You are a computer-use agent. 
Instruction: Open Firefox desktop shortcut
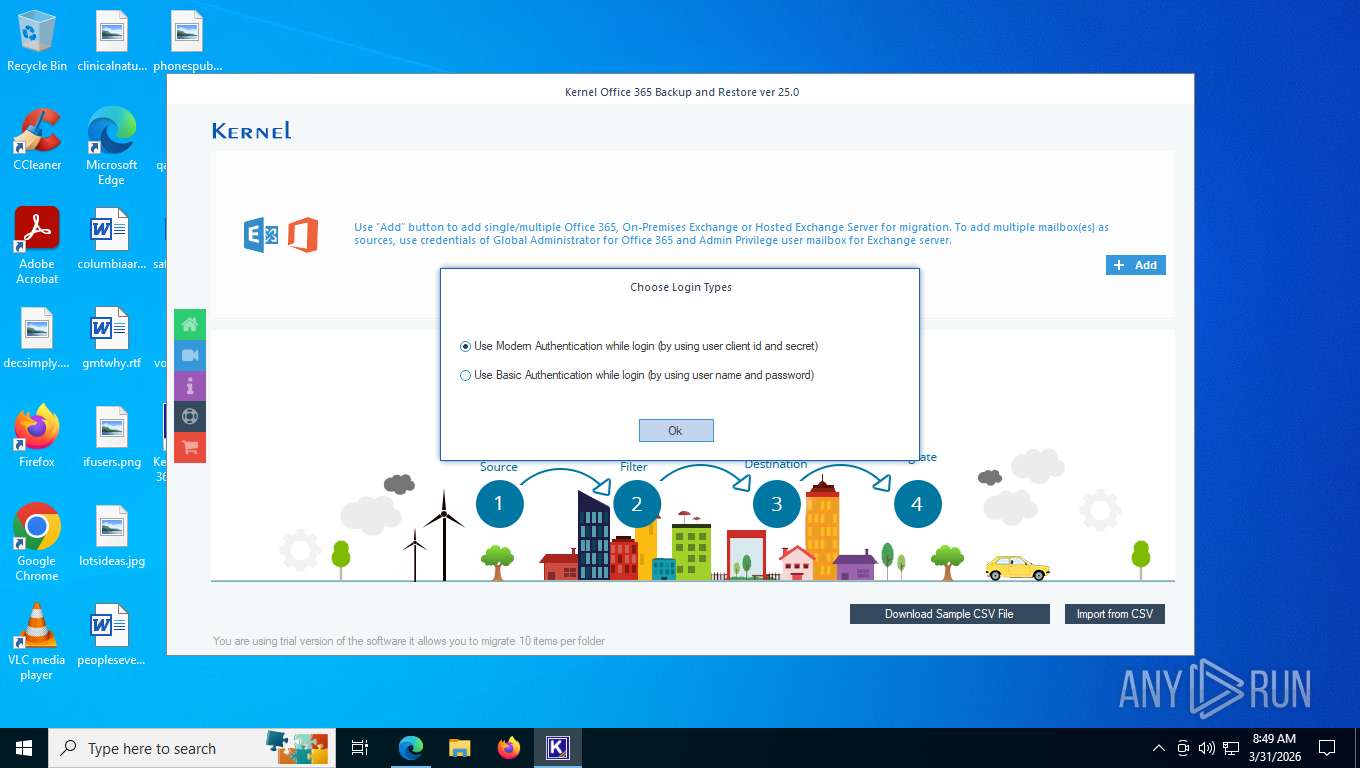(37, 437)
